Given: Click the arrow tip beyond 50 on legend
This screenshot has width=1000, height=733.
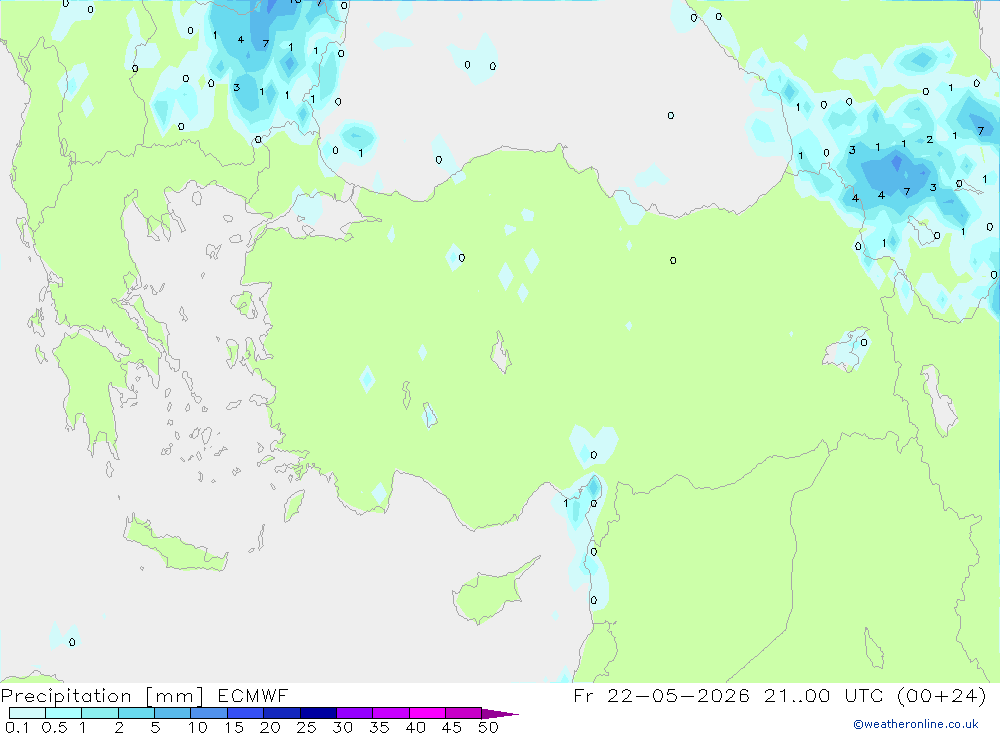Looking at the screenshot, I should click(500, 713).
